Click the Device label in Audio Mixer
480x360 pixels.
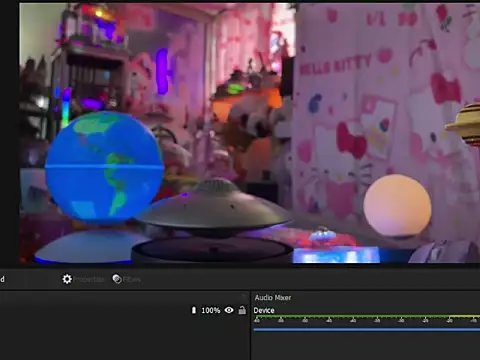pos(264,310)
